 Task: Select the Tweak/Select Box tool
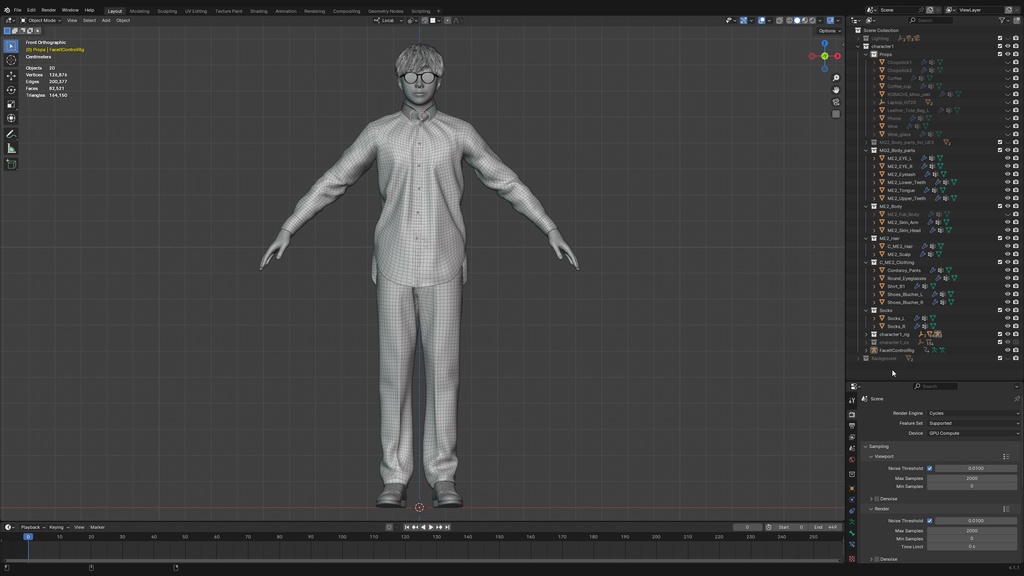point(11,47)
